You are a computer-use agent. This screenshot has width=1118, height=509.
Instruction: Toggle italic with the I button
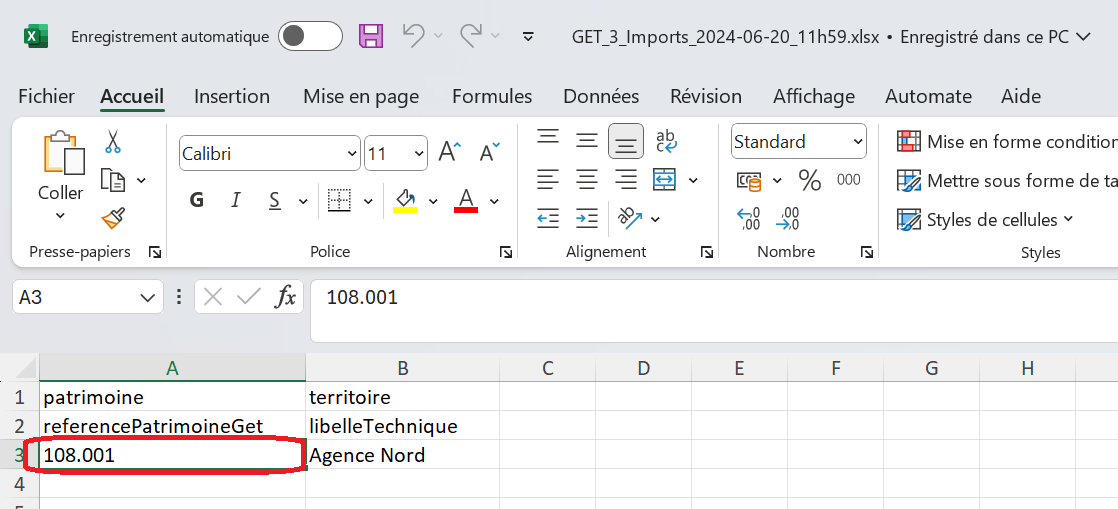(x=235, y=200)
